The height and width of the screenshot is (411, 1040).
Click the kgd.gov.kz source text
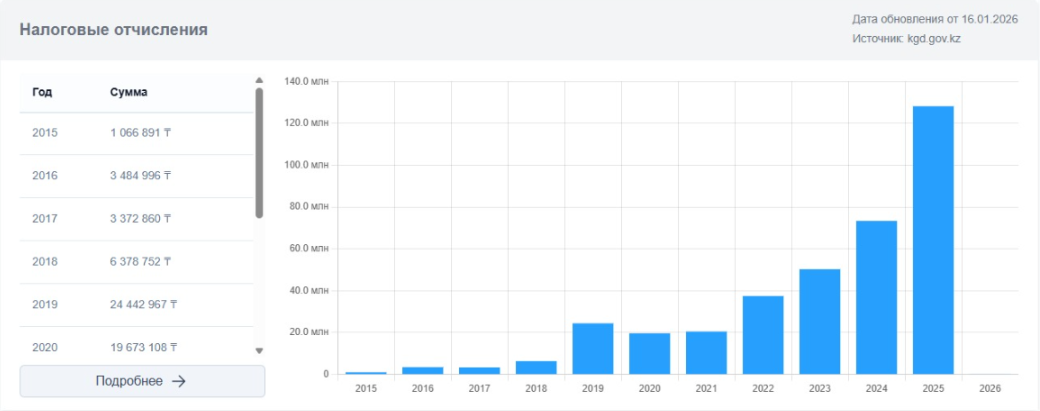[x=935, y=39]
